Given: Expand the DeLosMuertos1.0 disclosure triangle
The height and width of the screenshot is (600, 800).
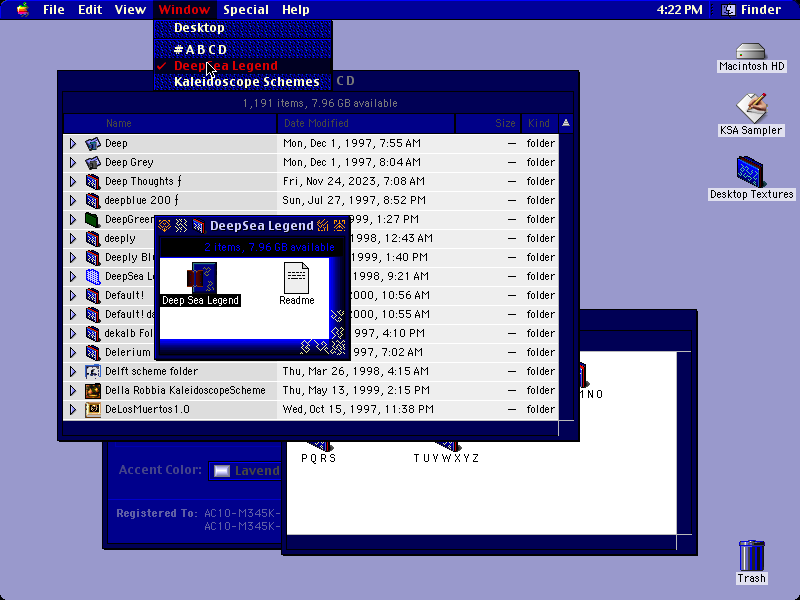Looking at the screenshot, I should (x=73, y=409).
